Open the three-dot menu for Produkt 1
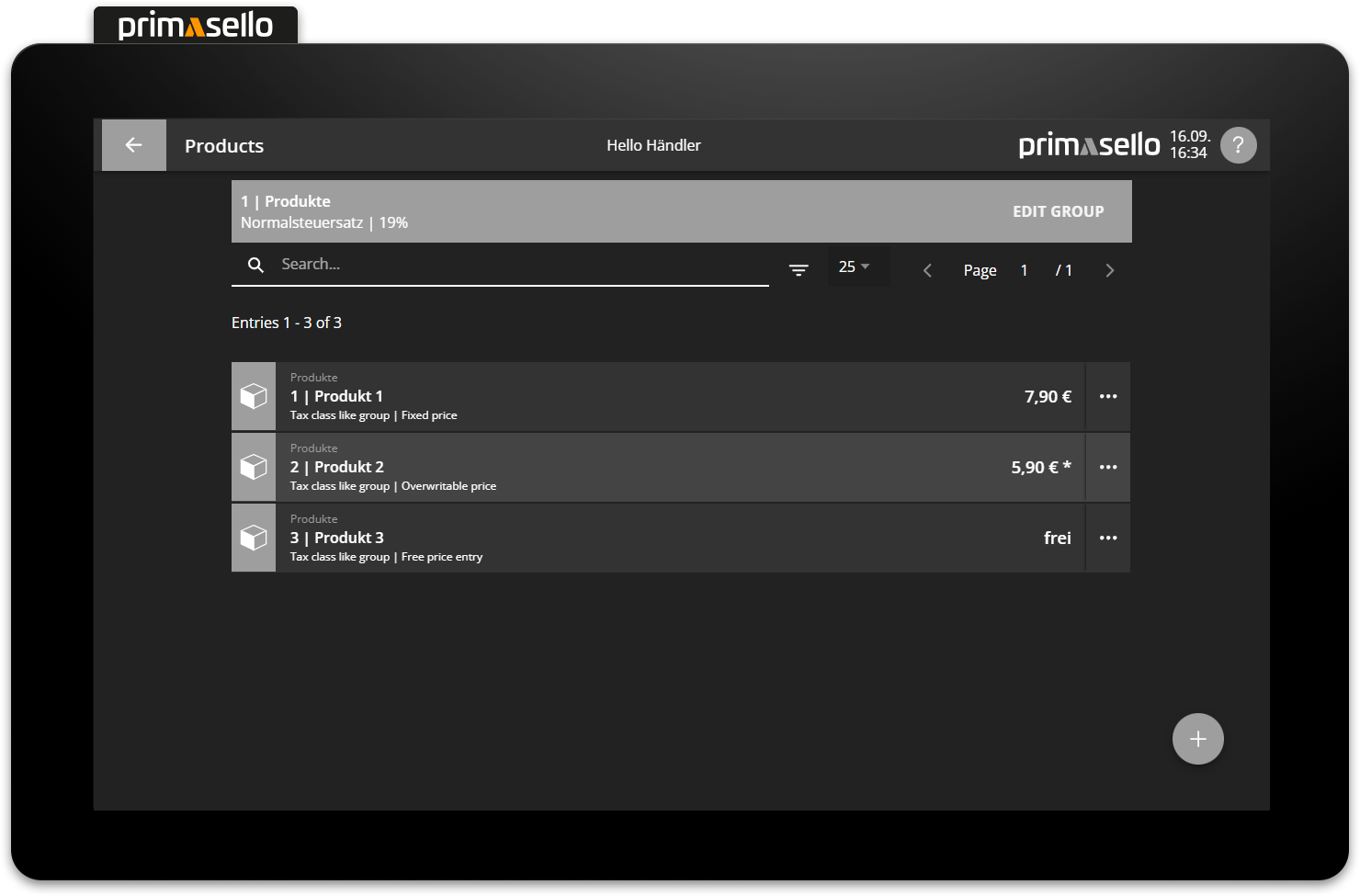 pos(1108,397)
